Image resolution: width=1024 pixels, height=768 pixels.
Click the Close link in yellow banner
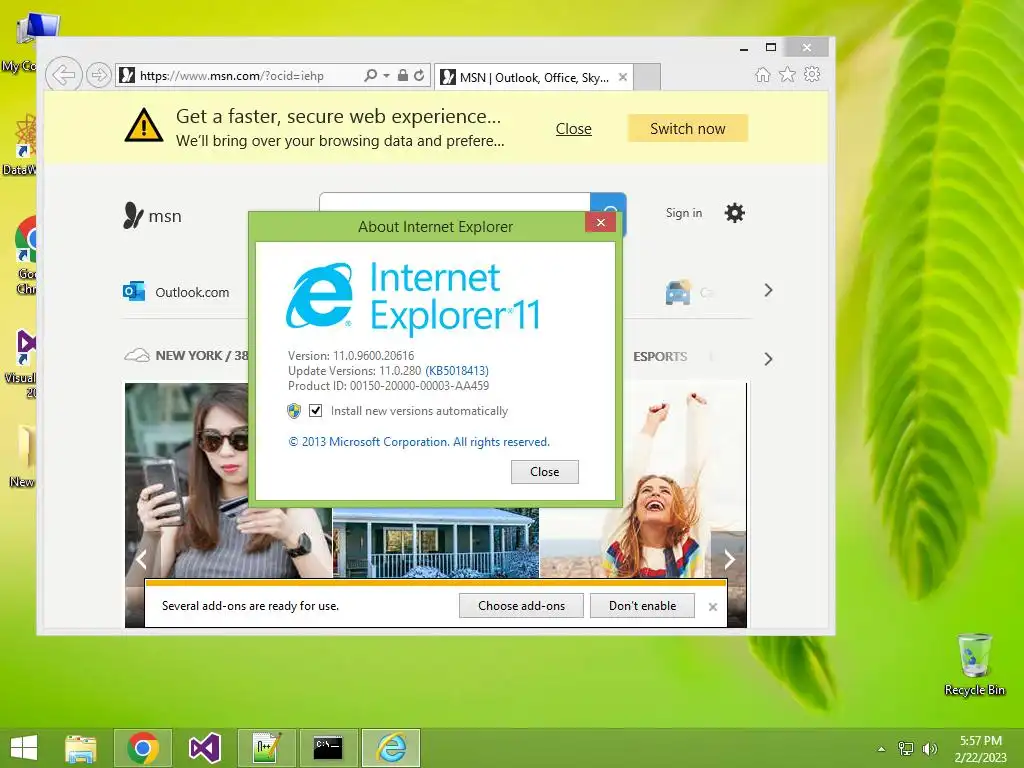pos(573,129)
